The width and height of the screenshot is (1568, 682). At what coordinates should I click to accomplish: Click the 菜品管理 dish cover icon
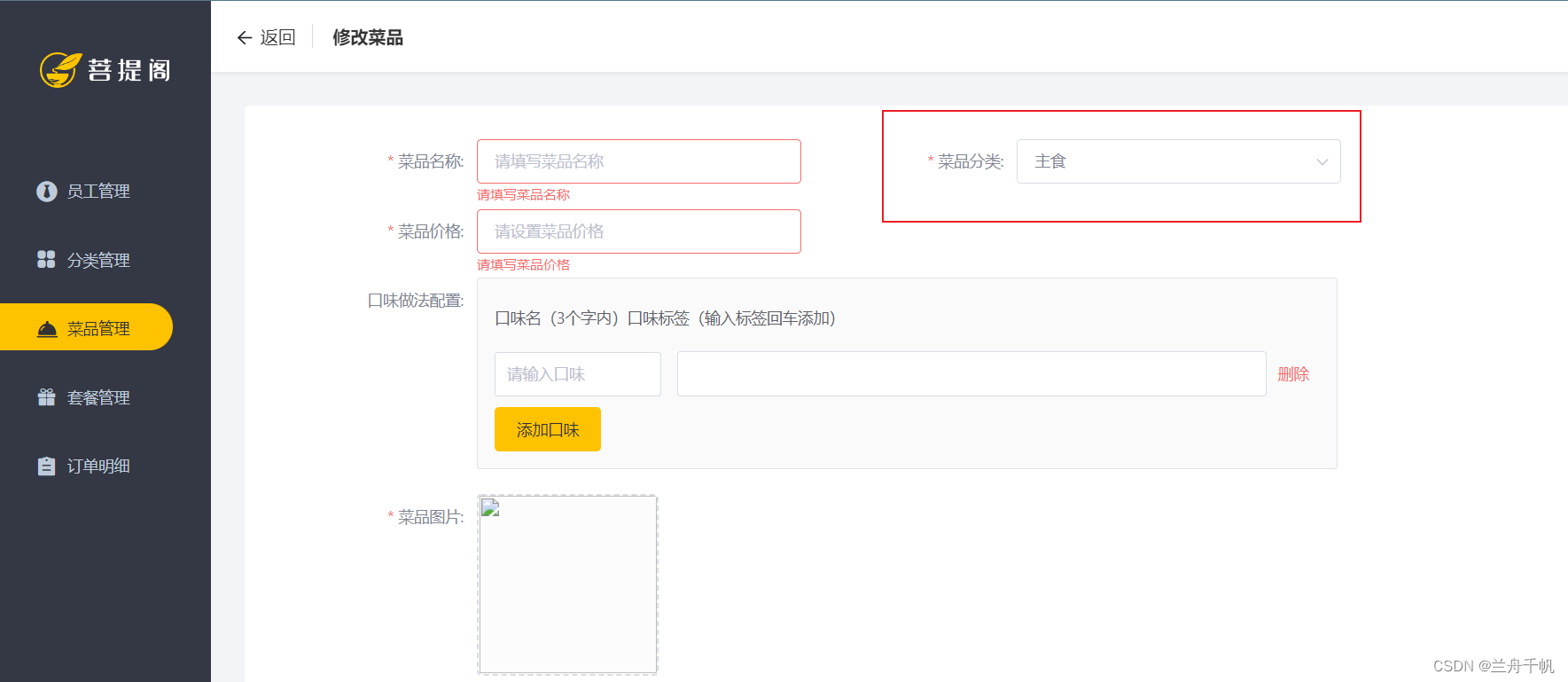(47, 329)
